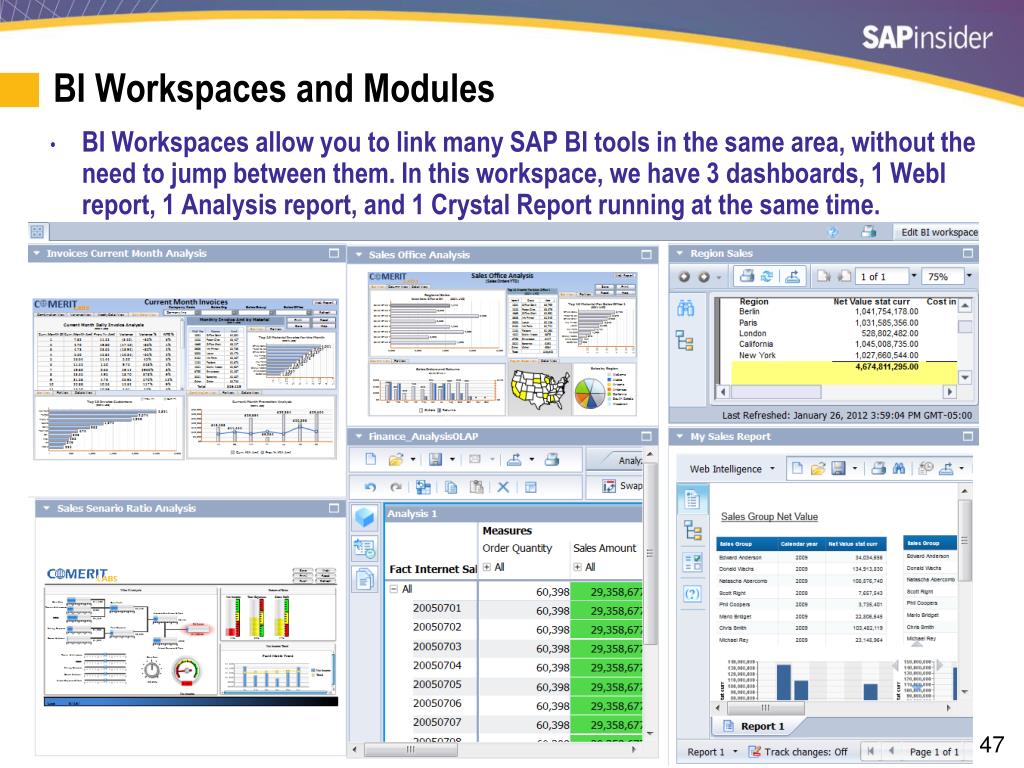The height and width of the screenshot is (768, 1024).
Task: Open the user prompt (?) icon
Action: pyautogui.click(x=692, y=594)
